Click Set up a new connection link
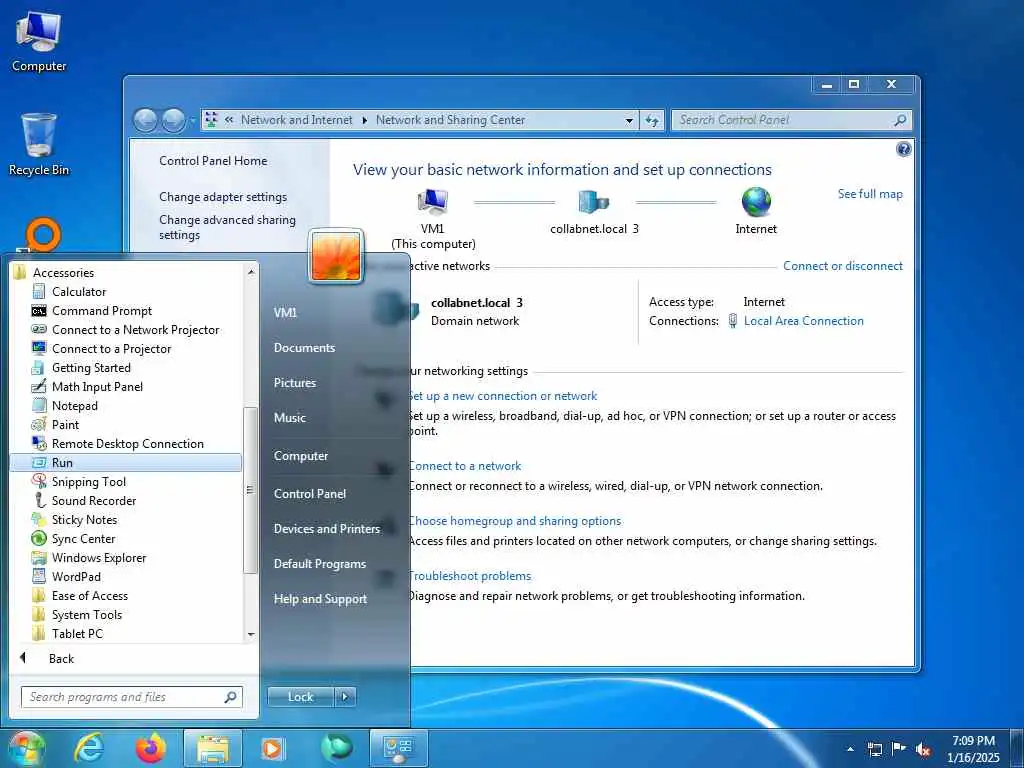This screenshot has height=768, width=1024. click(502, 396)
